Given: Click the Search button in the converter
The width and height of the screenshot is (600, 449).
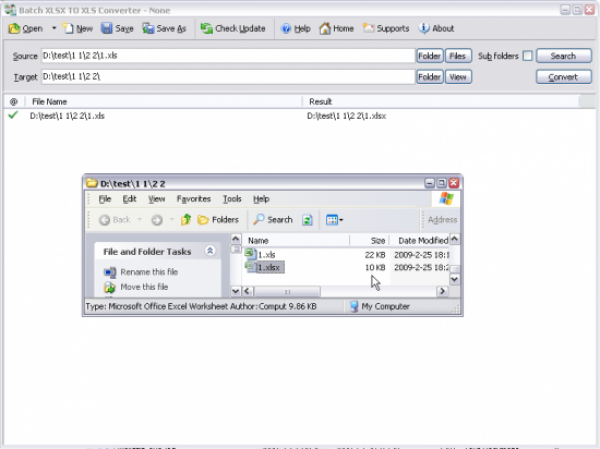Looking at the screenshot, I should point(564,56).
